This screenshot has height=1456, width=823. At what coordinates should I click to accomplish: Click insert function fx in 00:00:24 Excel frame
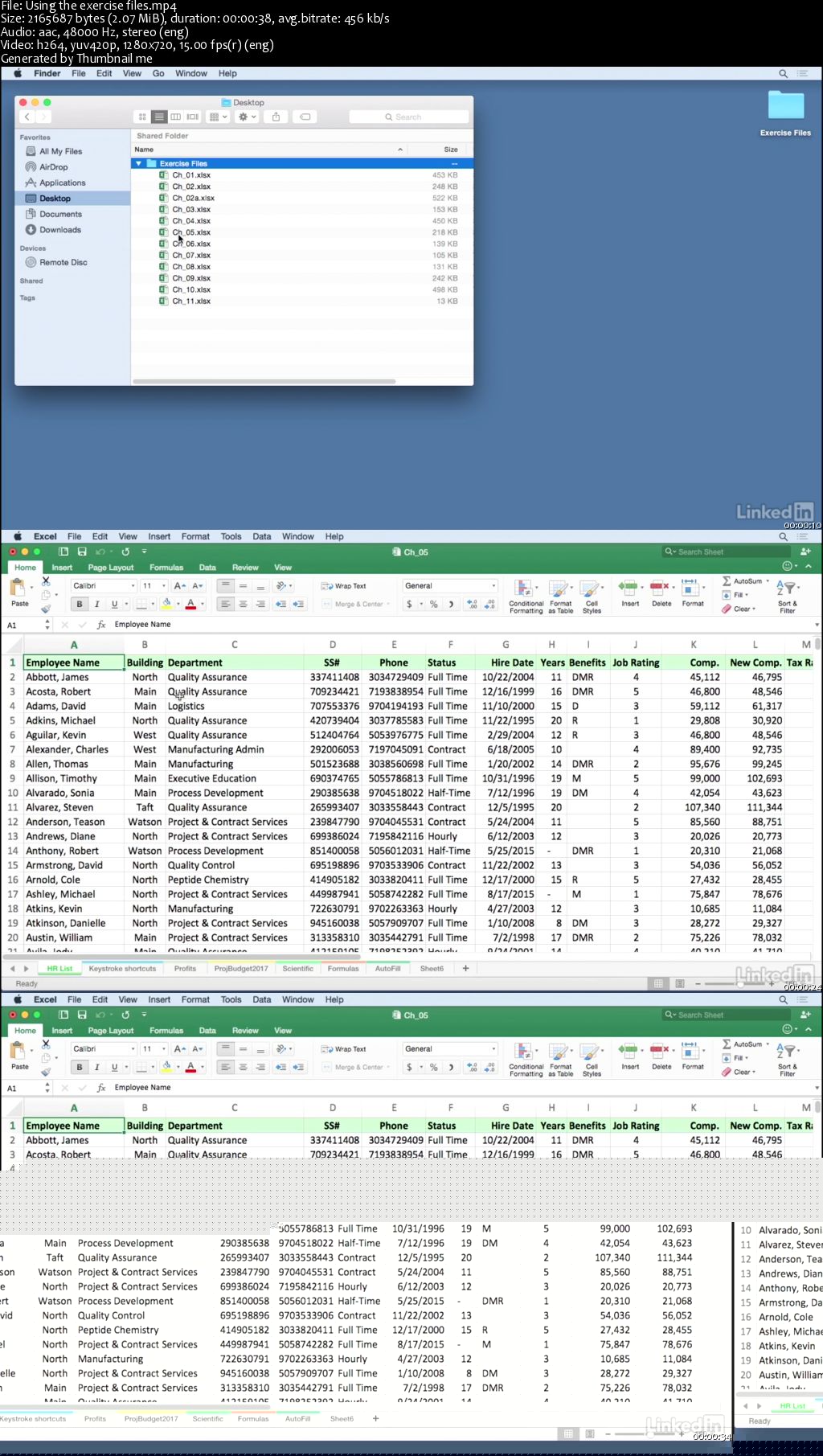pyautogui.click(x=101, y=625)
